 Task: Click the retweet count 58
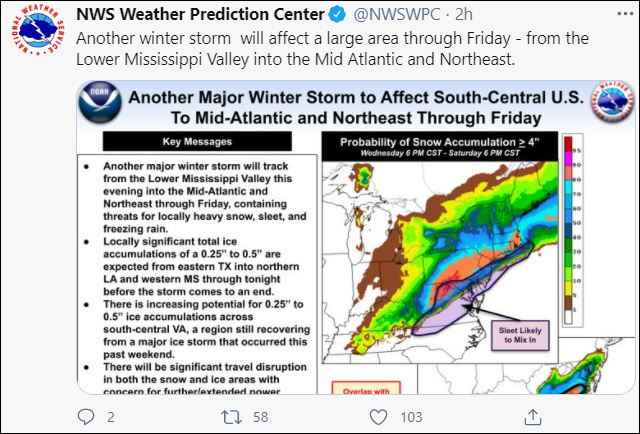tap(262, 416)
